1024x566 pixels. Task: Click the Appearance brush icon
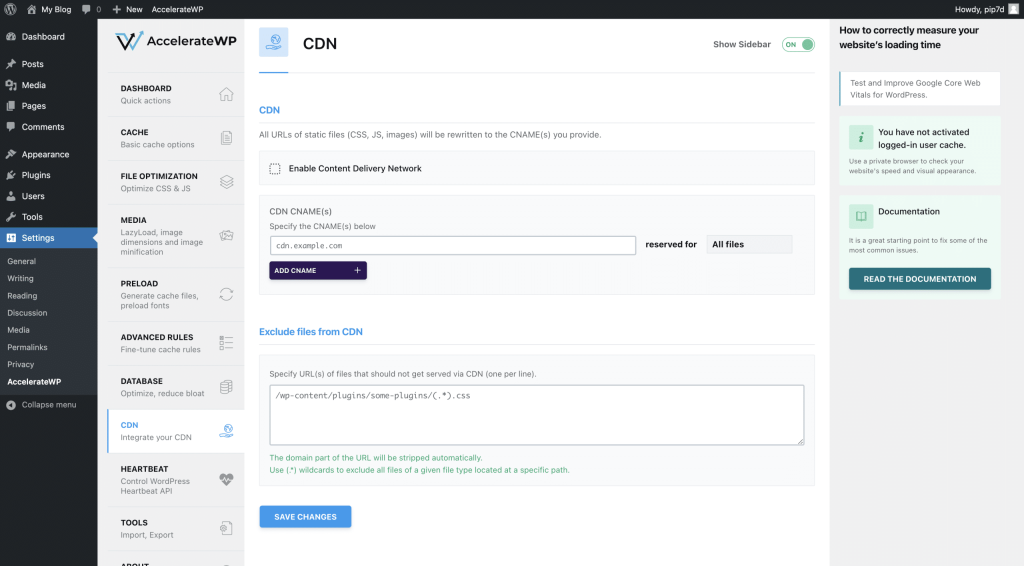click(x=11, y=154)
